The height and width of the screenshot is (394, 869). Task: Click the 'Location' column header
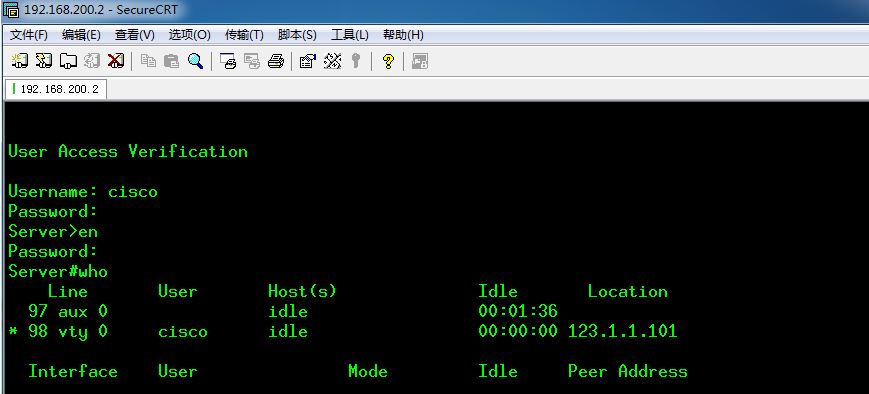[x=627, y=291]
